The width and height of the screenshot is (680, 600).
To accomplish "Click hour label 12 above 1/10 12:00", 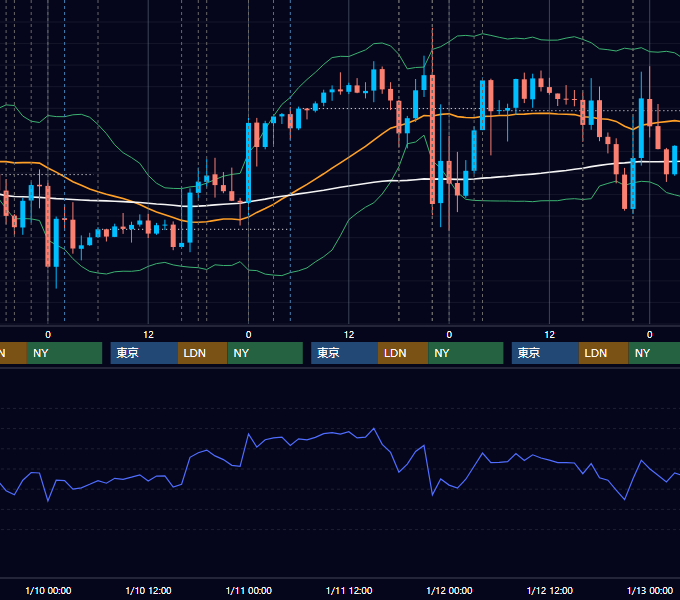I will click(x=148, y=335).
